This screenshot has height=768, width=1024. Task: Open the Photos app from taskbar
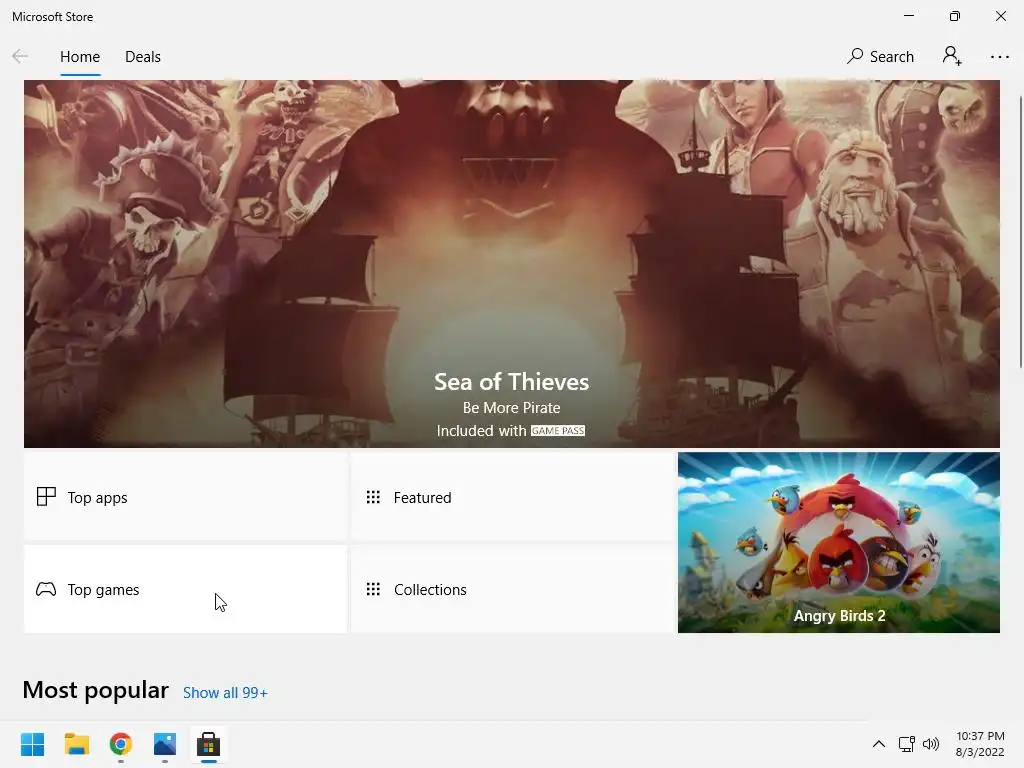click(x=165, y=744)
